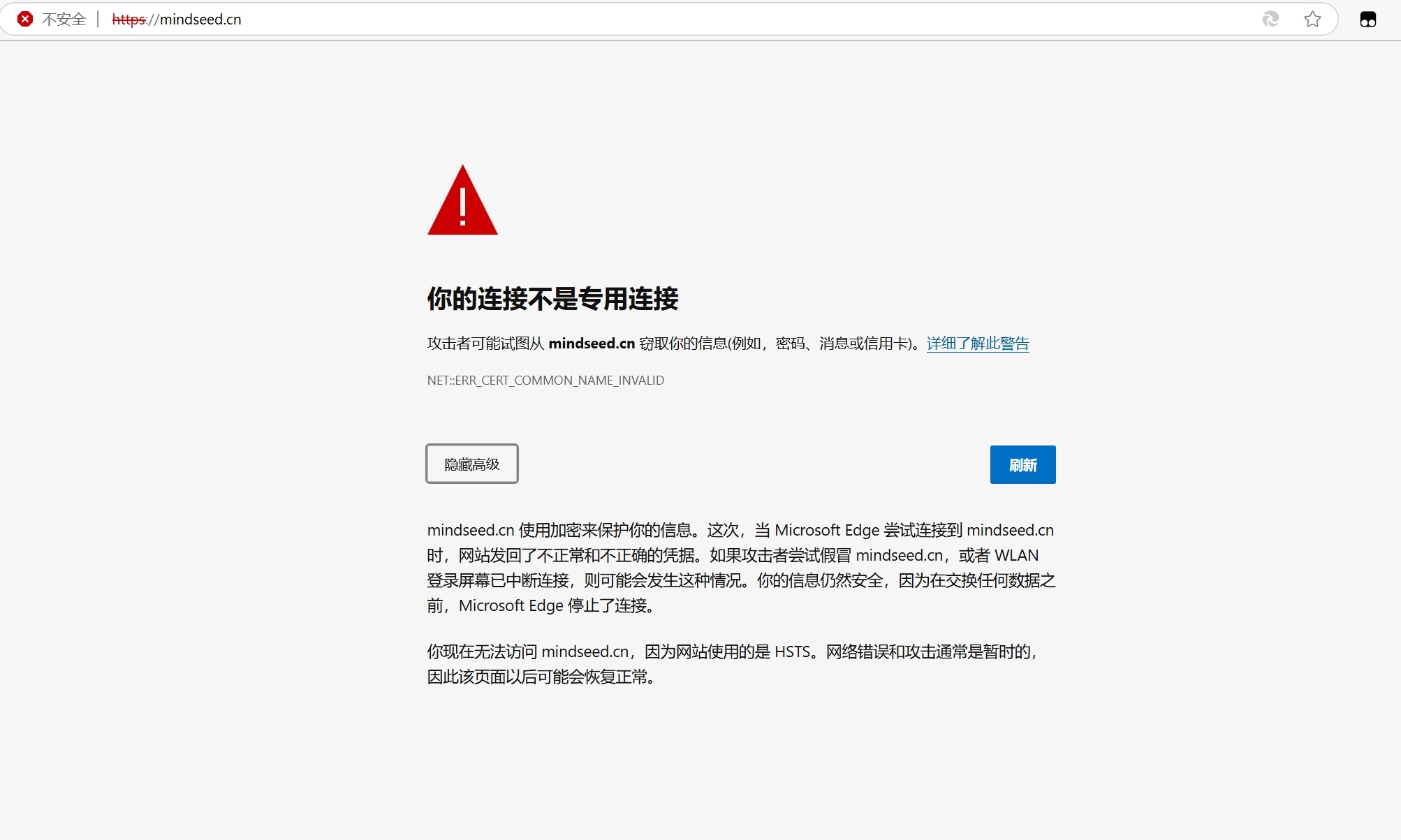
Task: Click the grey Edge swirl icon in address bar
Action: coord(1270,19)
